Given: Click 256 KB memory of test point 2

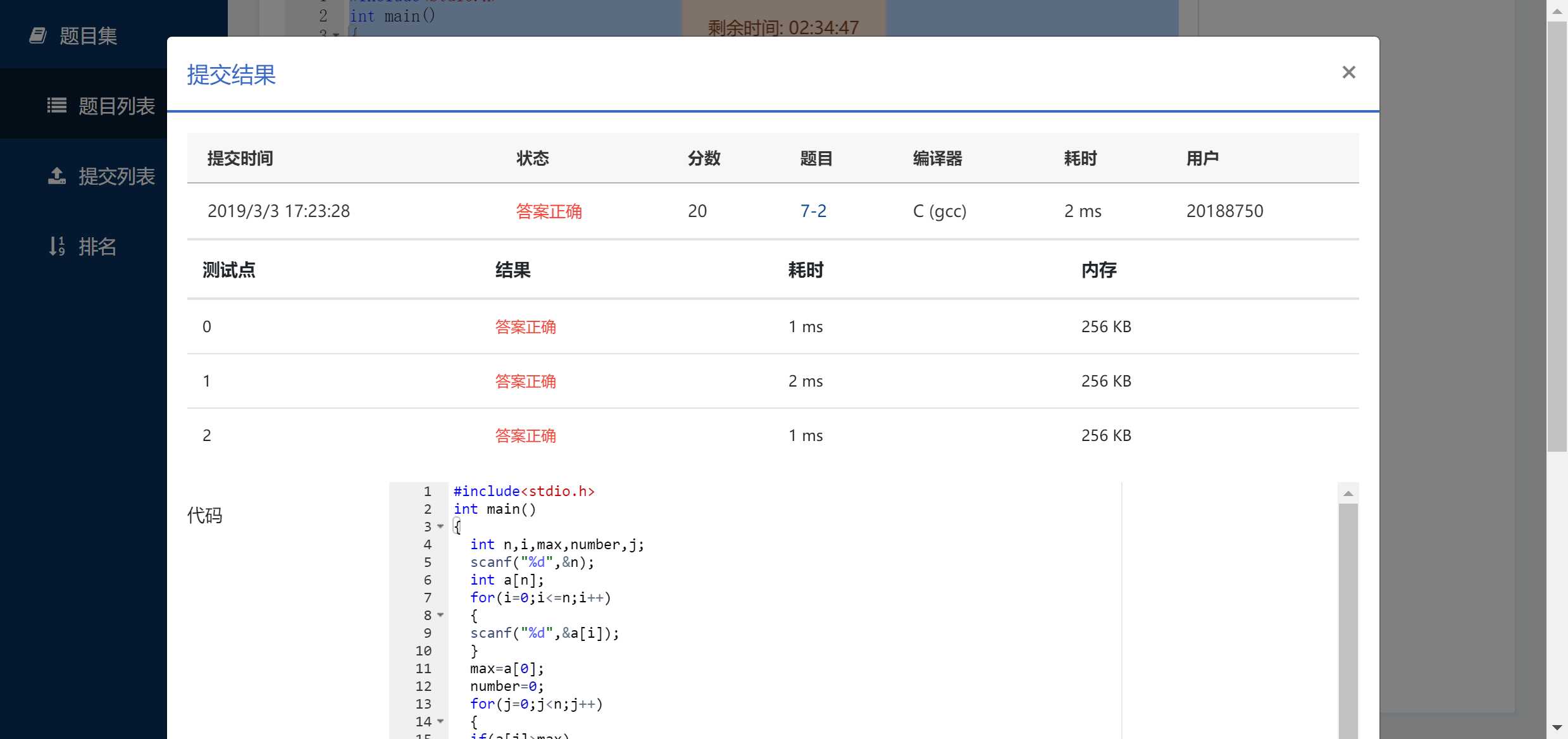Looking at the screenshot, I should click(1106, 435).
